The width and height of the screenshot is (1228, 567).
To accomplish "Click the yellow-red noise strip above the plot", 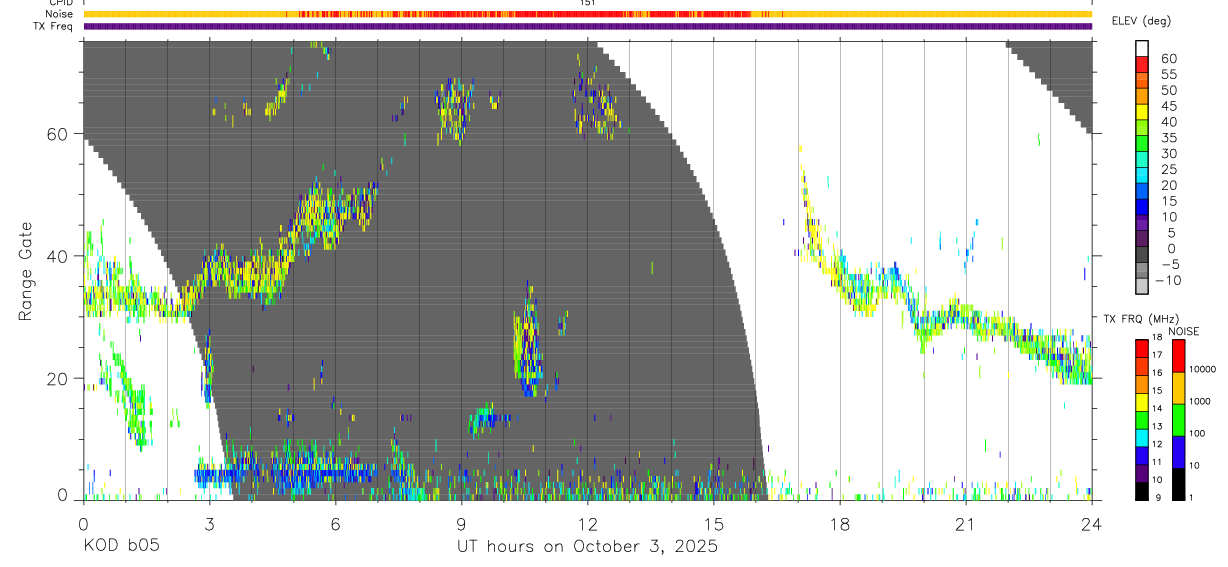I will (587, 14).
